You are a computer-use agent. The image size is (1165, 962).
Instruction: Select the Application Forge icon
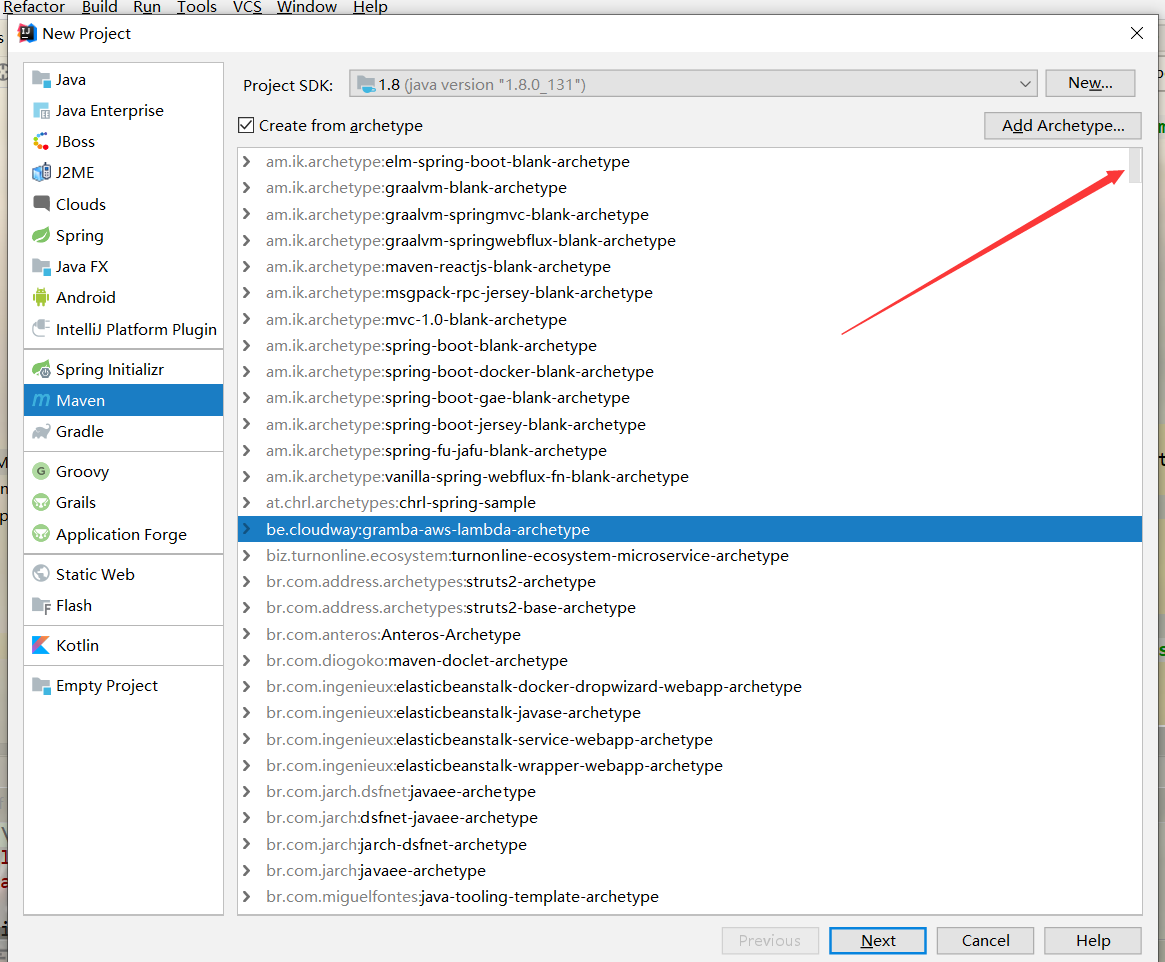point(41,534)
